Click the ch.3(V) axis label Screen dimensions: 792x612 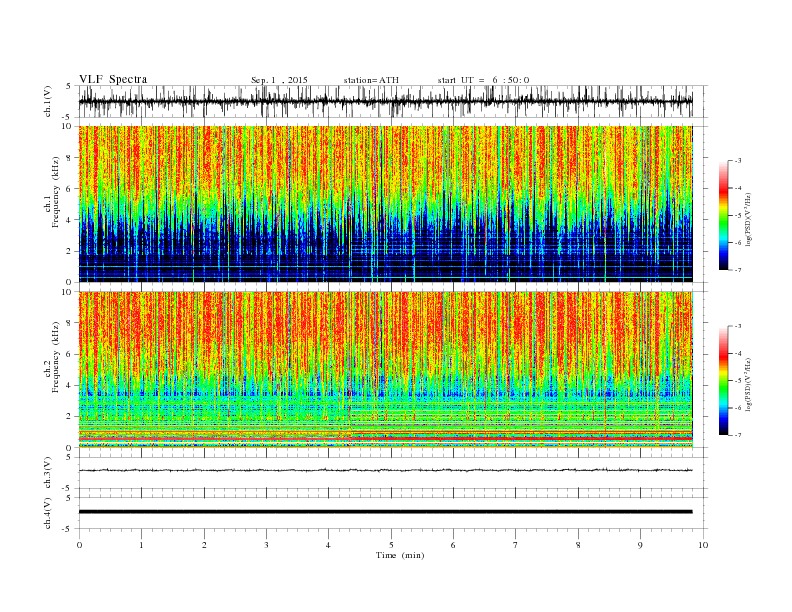(48, 472)
